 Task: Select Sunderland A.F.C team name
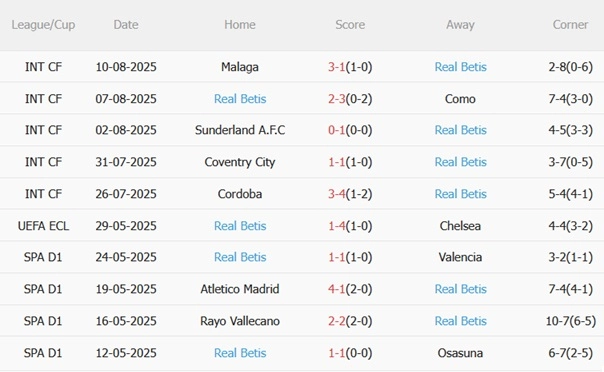pyautogui.click(x=240, y=130)
